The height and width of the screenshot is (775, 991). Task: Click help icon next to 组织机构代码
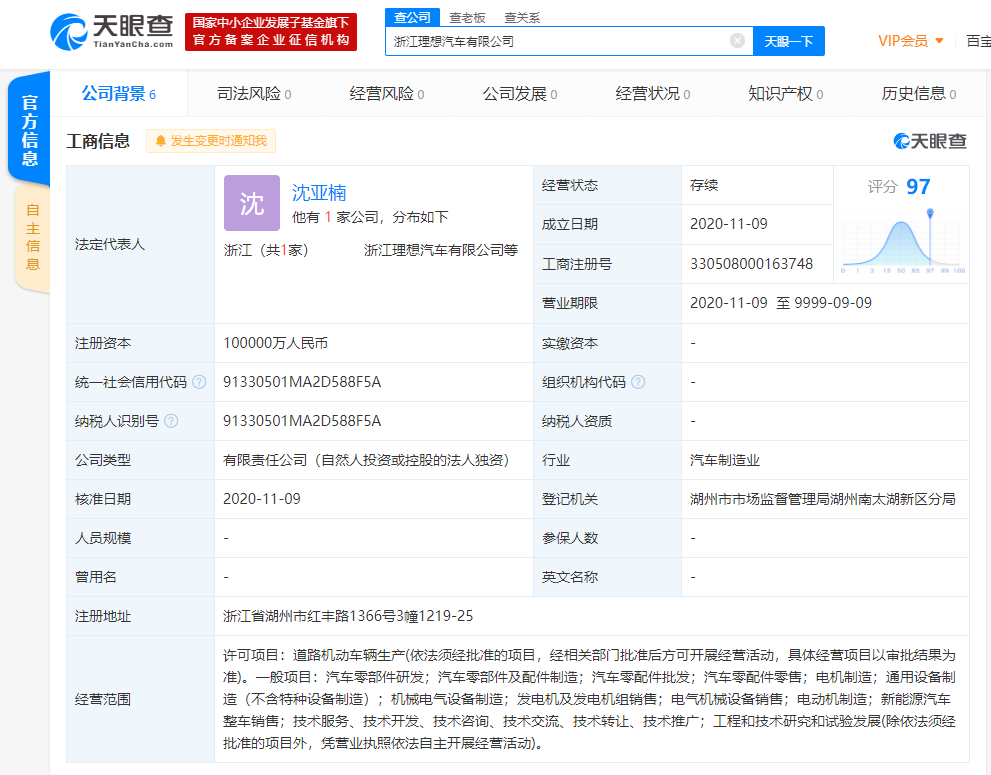coord(638,382)
